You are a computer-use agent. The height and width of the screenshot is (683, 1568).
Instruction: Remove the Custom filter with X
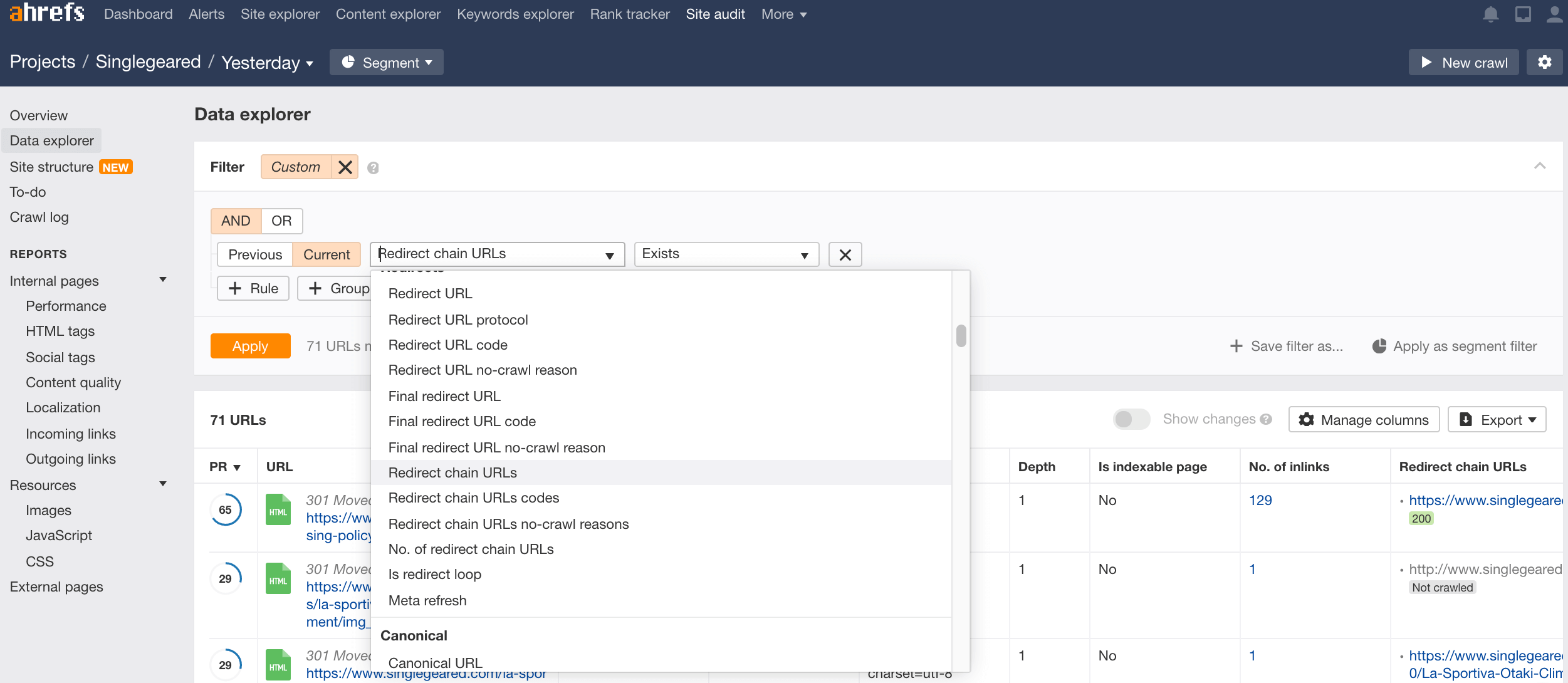click(345, 167)
